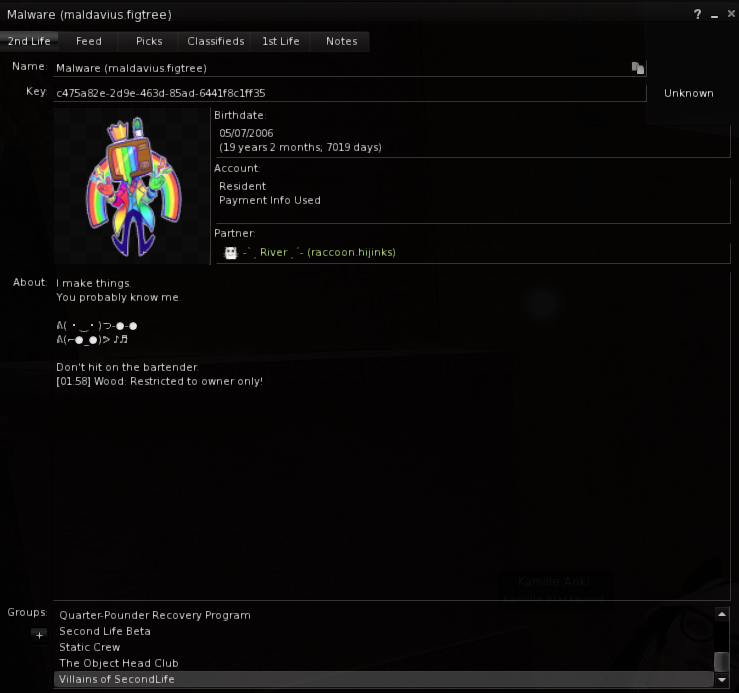The image size is (739, 693).
Task: Click the 'Don't hit on the bartender.' line
Action: click(x=127, y=367)
